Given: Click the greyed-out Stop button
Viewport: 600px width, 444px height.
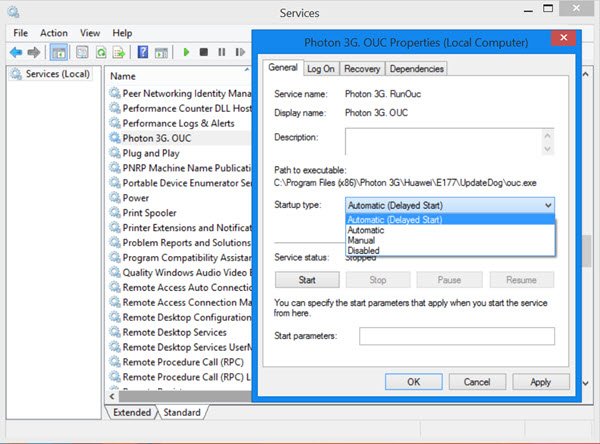Looking at the screenshot, I should (x=378, y=280).
